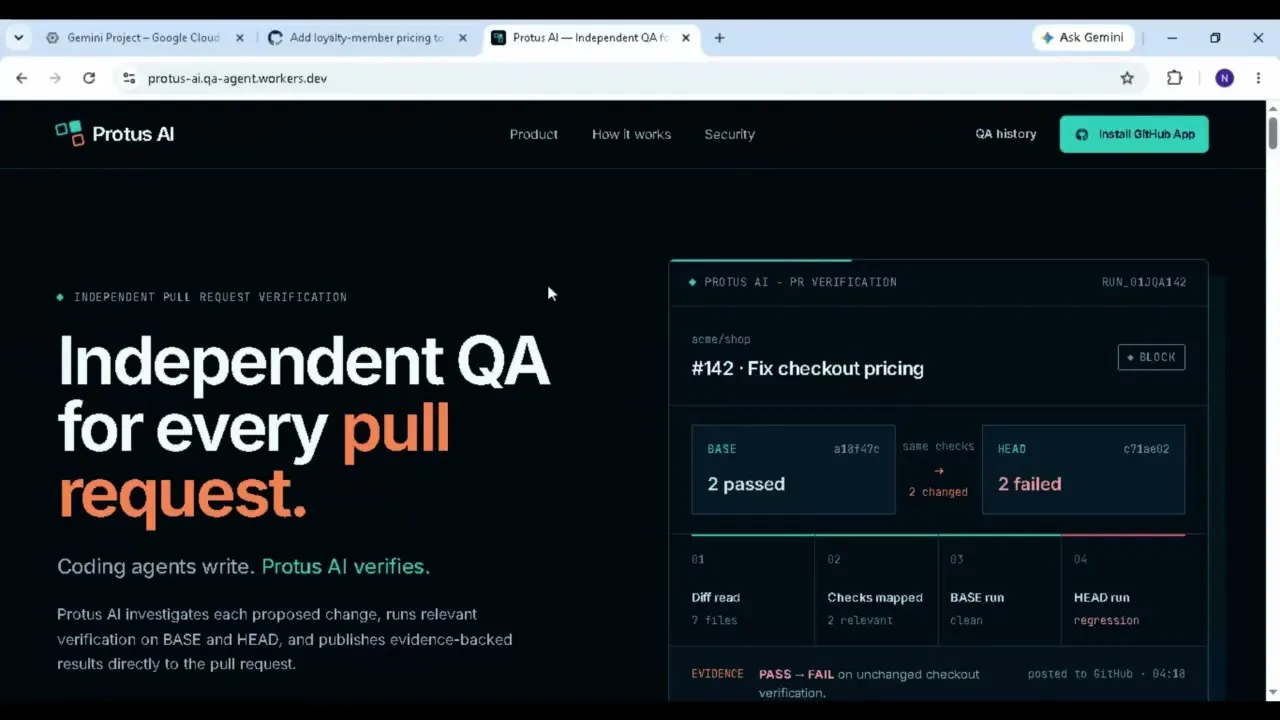Open a new browser tab

719,38
